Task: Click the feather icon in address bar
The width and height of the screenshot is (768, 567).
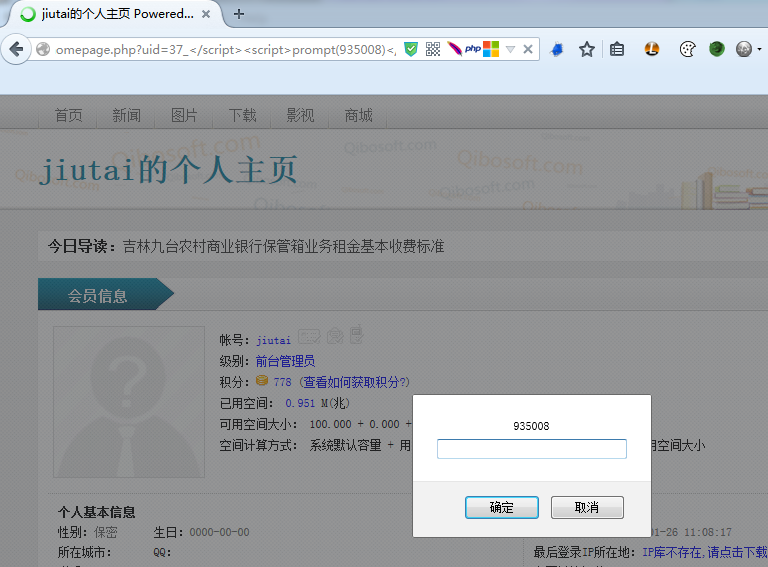Action: point(455,49)
